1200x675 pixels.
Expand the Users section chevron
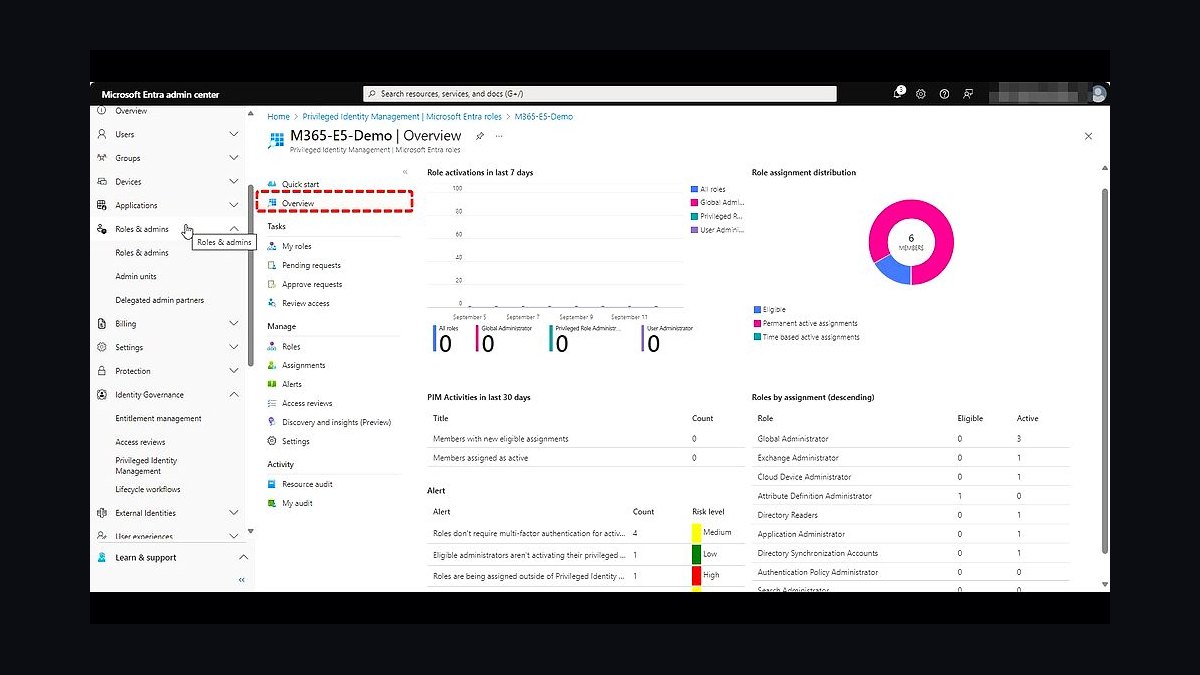234,134
